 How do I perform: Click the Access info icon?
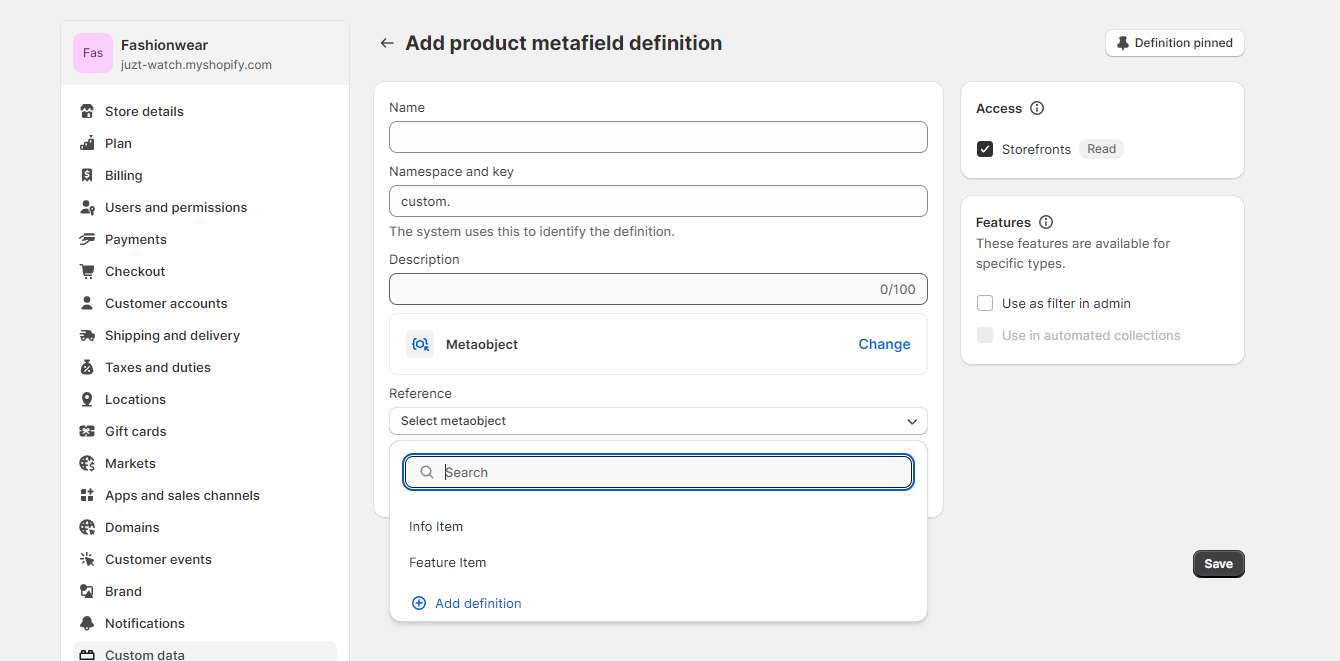pyautogui.click(x=1037, y=108)
